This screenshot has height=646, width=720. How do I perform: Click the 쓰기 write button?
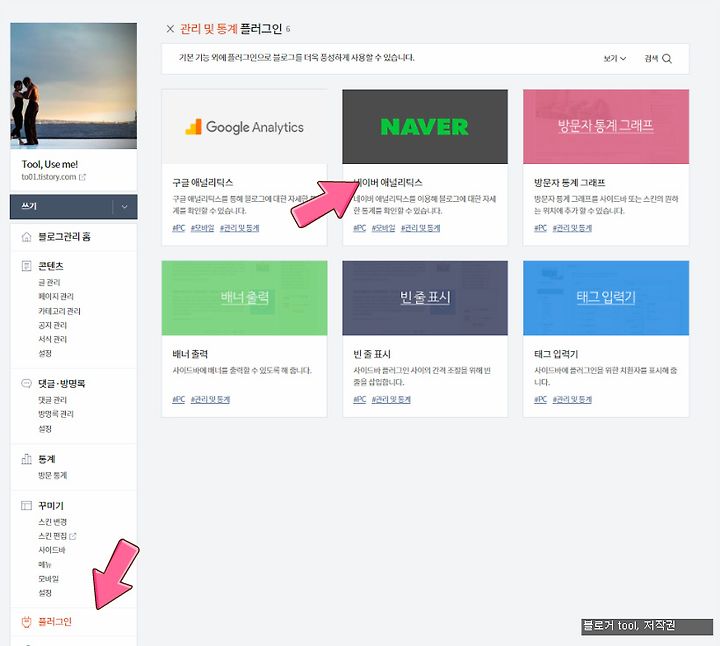point(61,207)
